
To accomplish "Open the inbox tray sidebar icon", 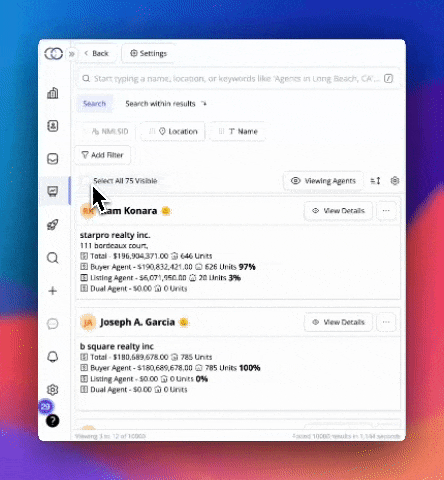I will pyautogui.click(x=53, y=159).
